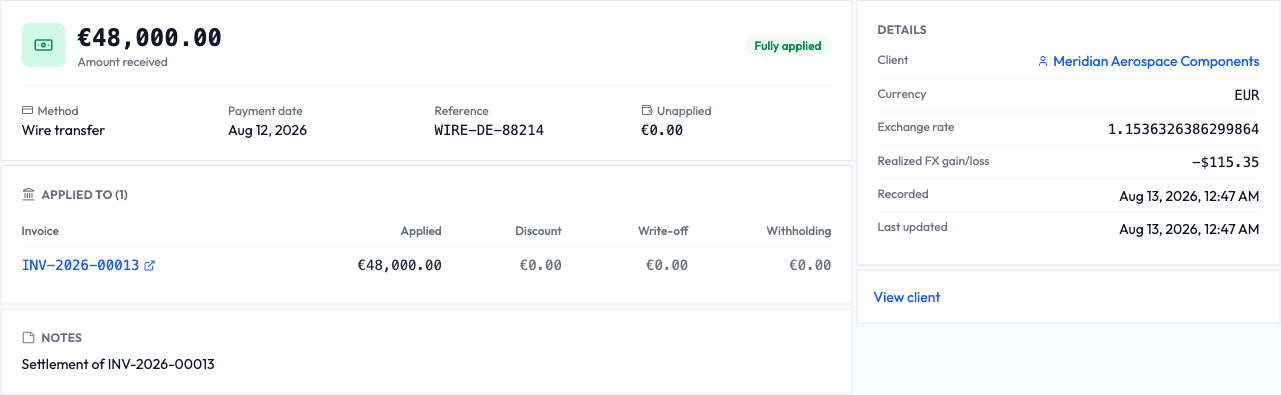Click the Applied column header
The image size is (1281, 395).
(x=421, y=231)
